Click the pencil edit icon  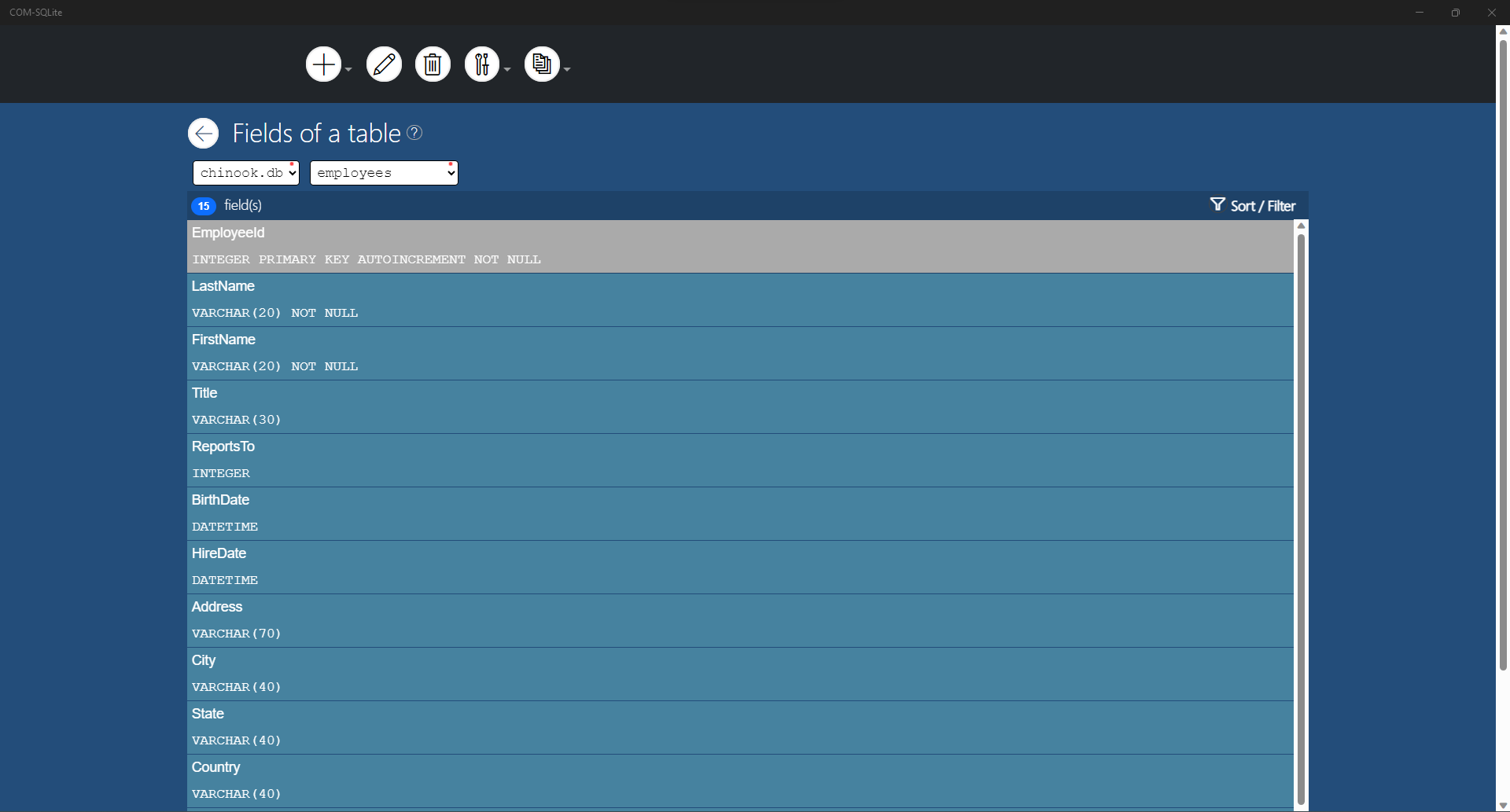pos(384,64)
